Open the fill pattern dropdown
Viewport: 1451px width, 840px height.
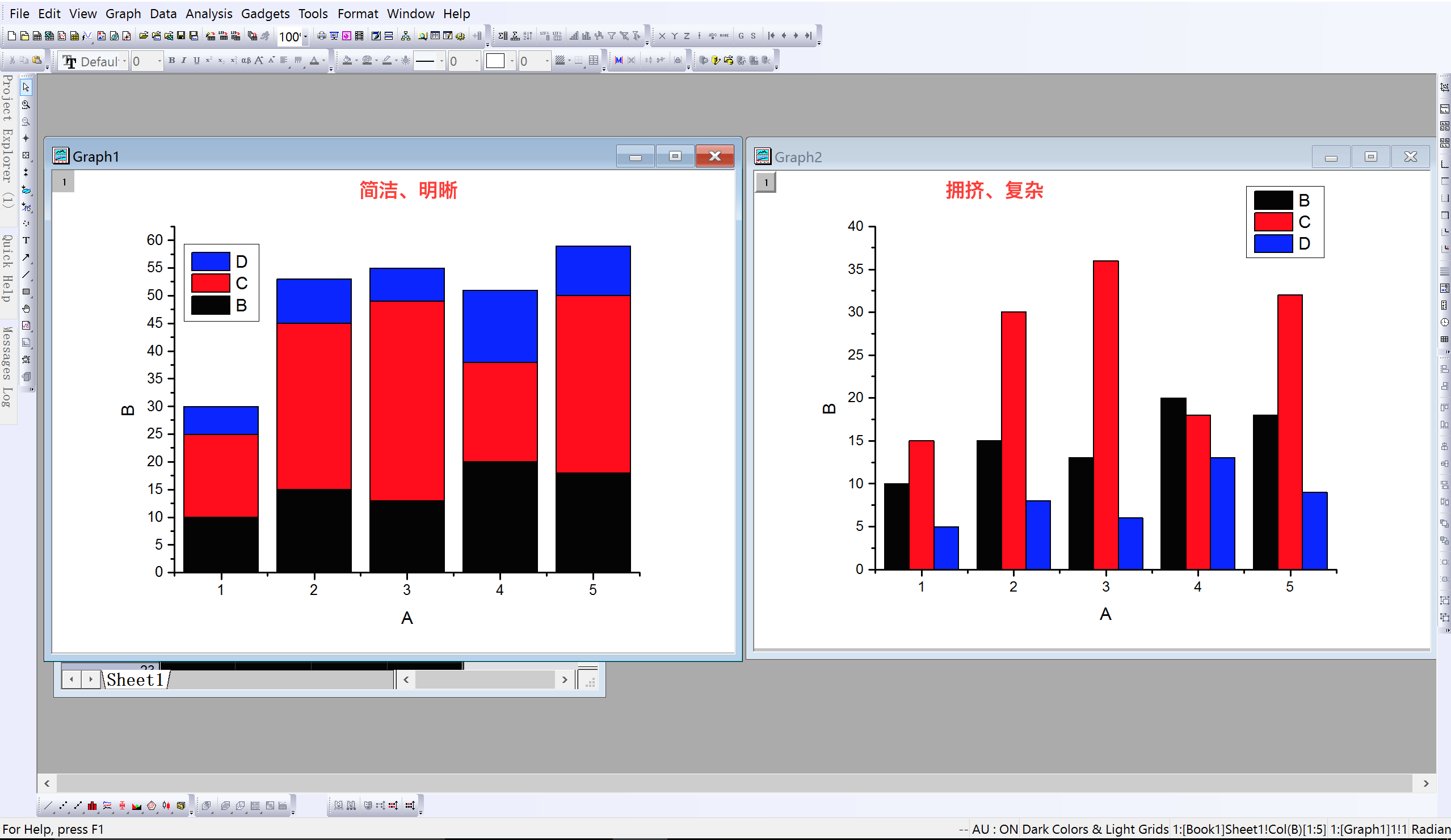click(512, 61)
